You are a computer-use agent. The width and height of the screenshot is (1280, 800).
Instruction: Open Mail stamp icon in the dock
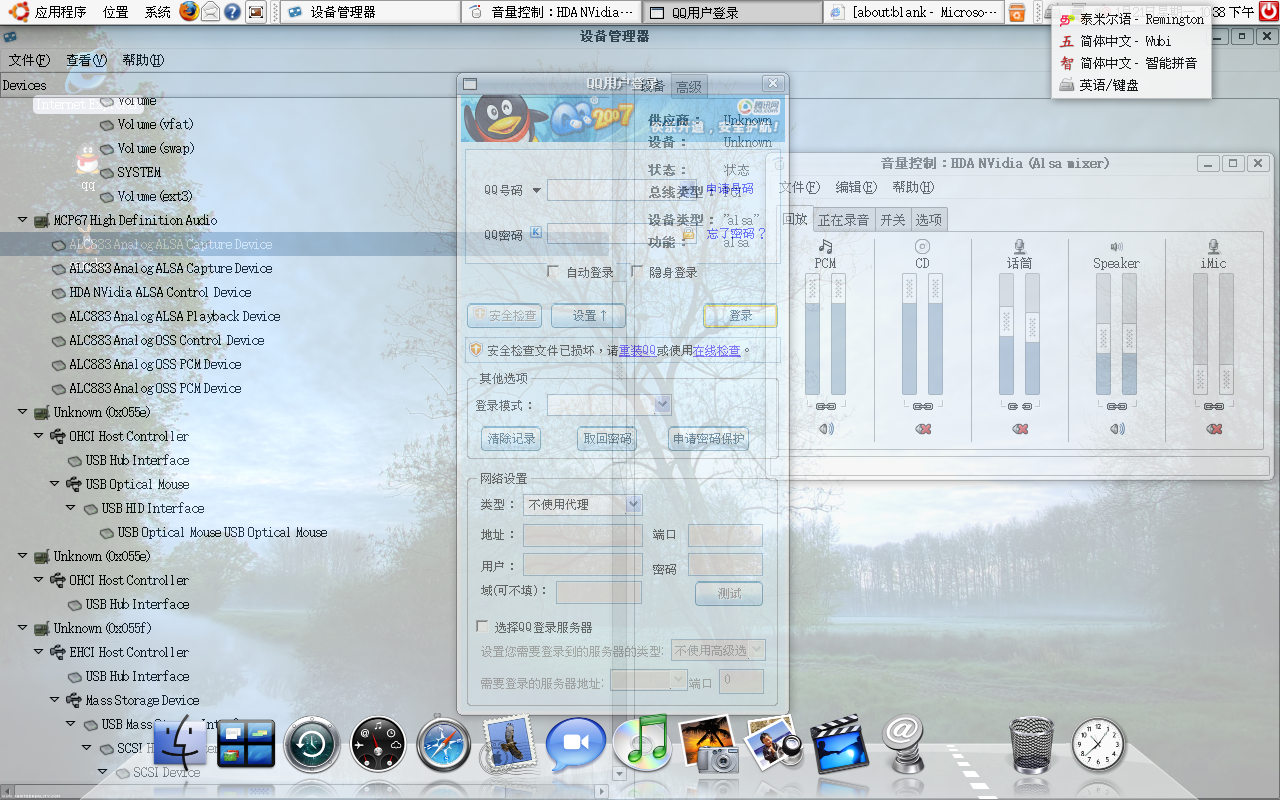pos(510,745)
